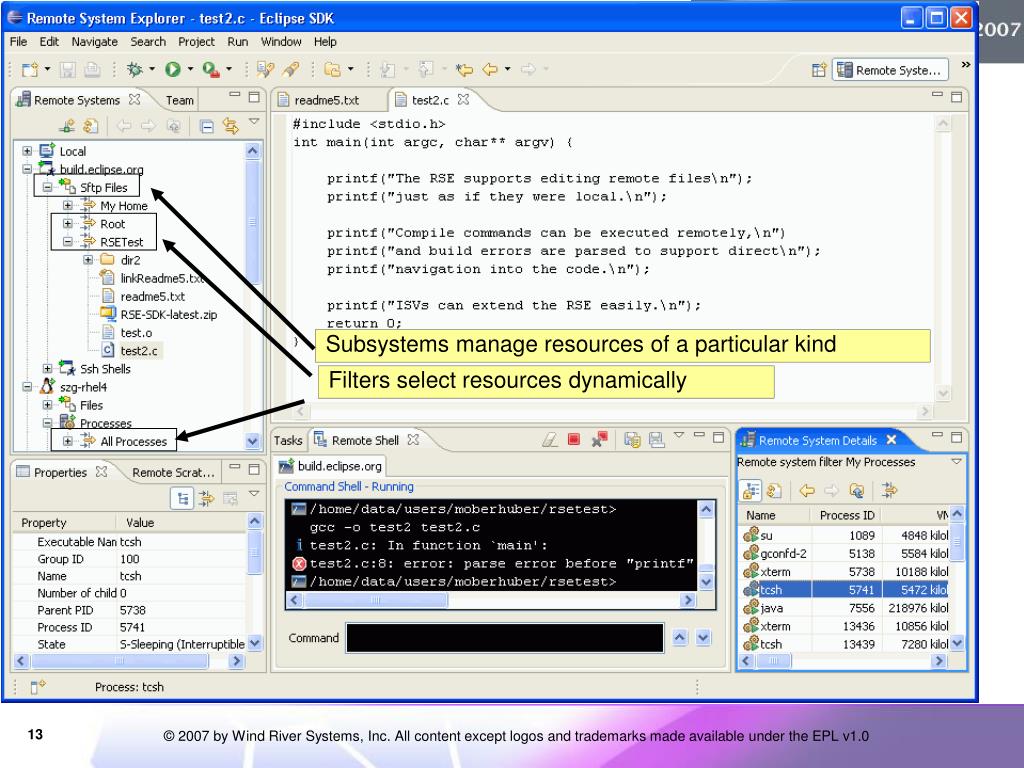Click the Name column header in process table
Image resolution: width=1024 pixels, height=768 pixels.
tap(775, 515)
